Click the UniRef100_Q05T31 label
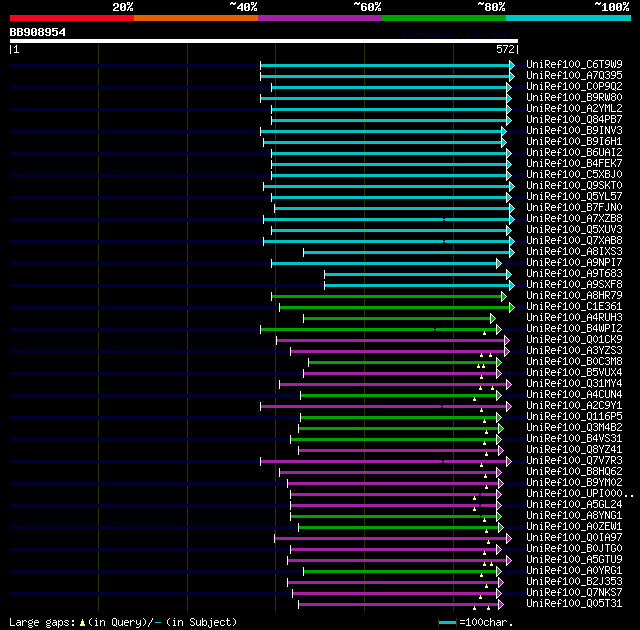Viewport: 640px width, 630px height. [x=574, y=604]
